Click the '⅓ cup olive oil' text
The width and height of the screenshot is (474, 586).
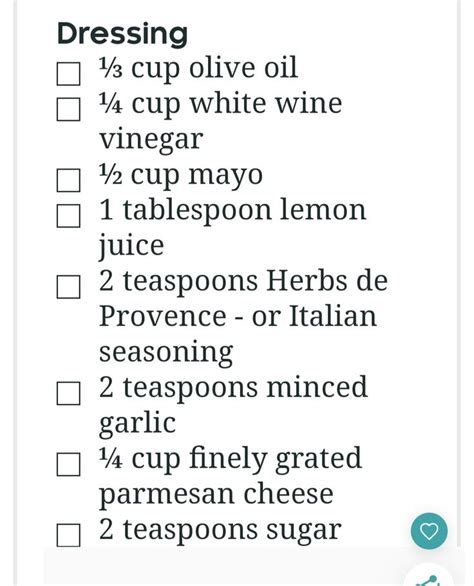(x=198, y=68)
